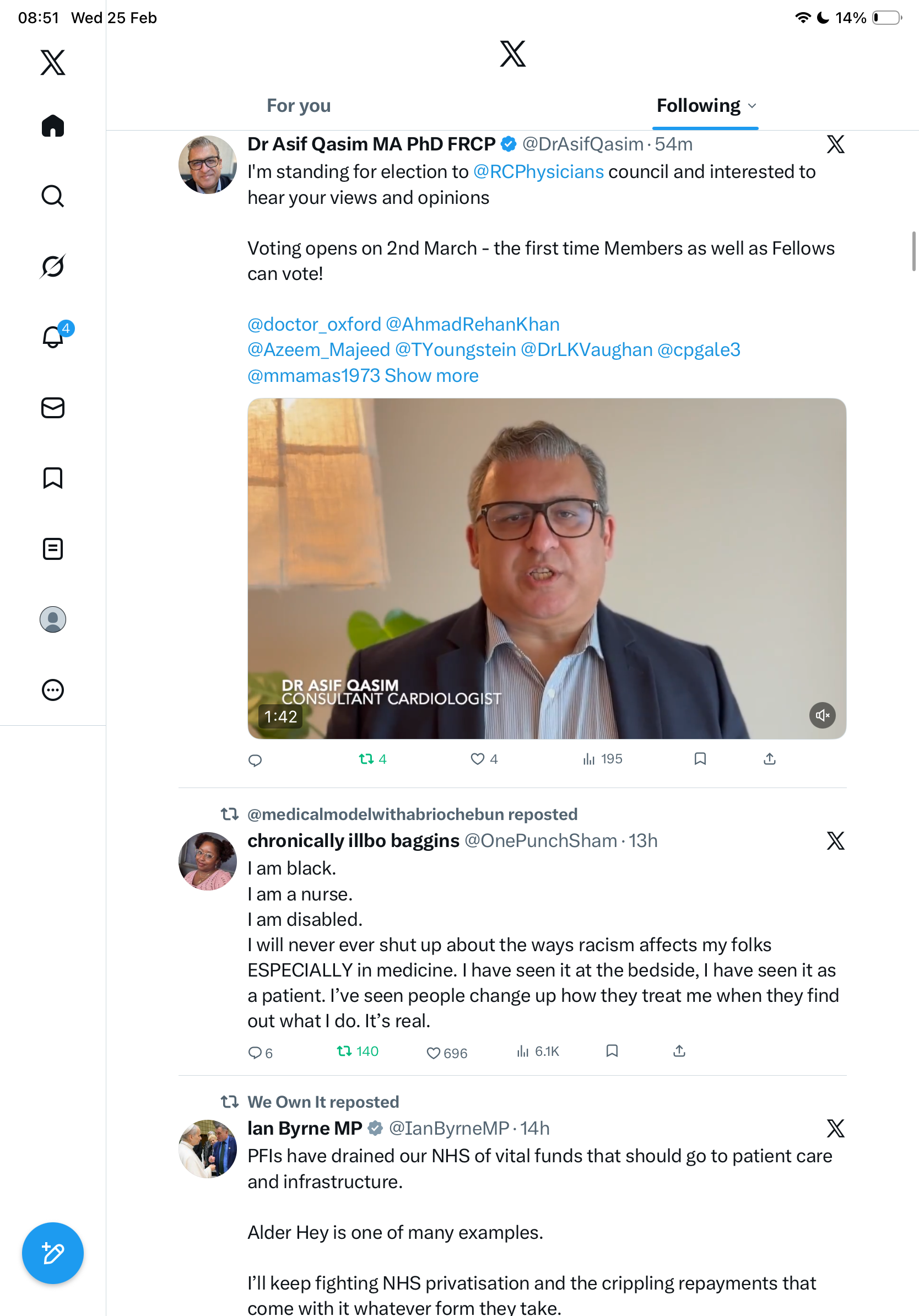Open Grok from the sidebar

[53, 266]
